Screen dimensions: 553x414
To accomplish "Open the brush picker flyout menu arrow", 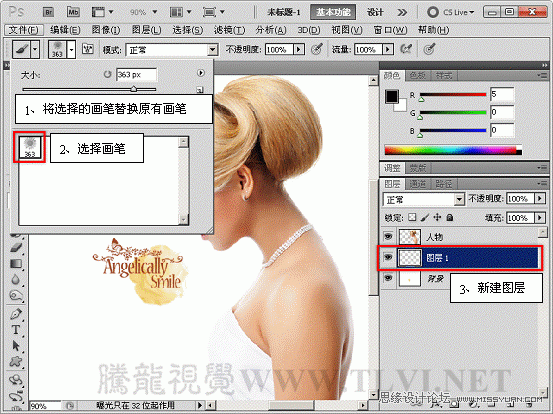I will 201,73.
